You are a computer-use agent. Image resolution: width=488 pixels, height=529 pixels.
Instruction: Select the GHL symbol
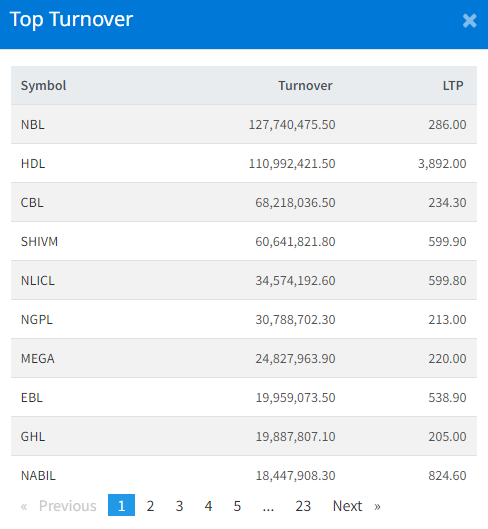33,437
